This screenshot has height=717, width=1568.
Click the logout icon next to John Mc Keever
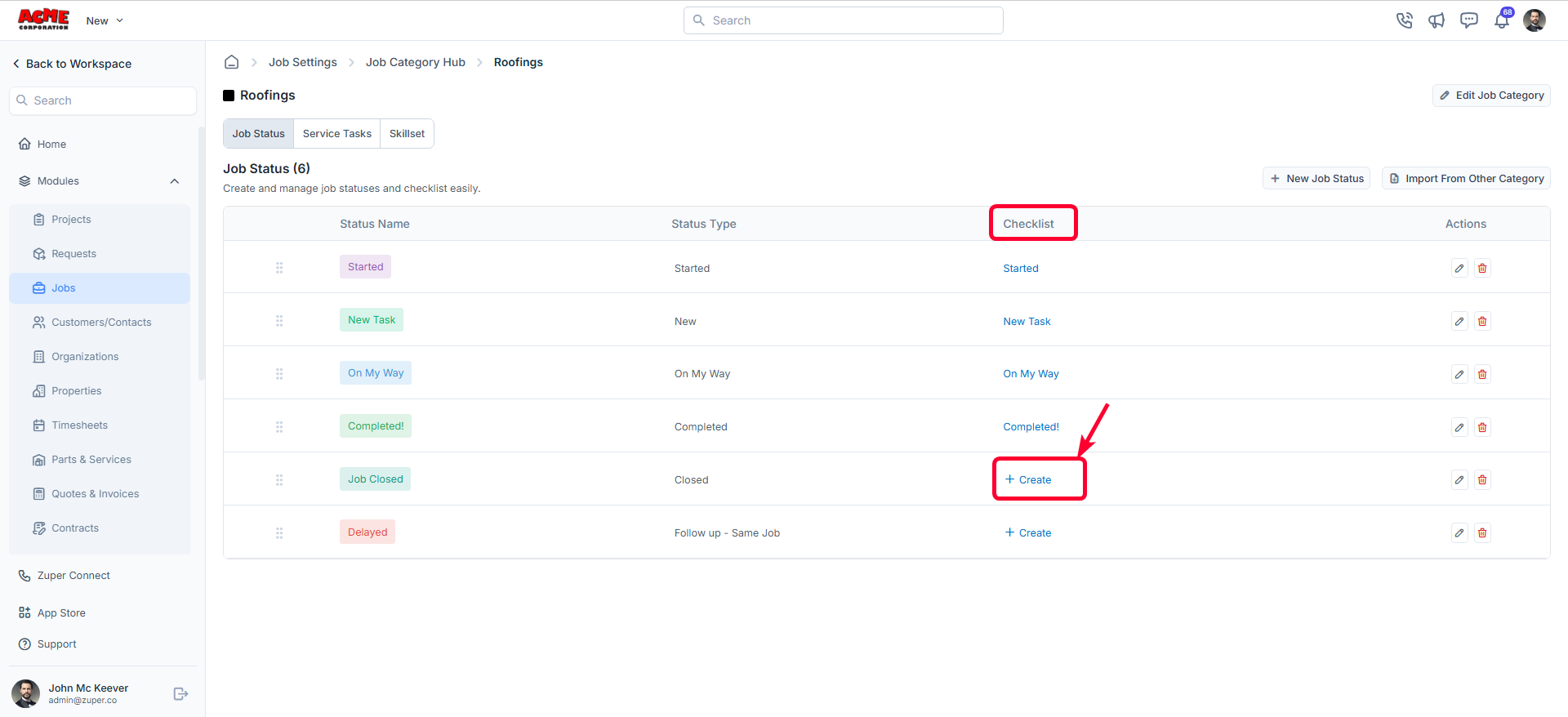point(181,693)
